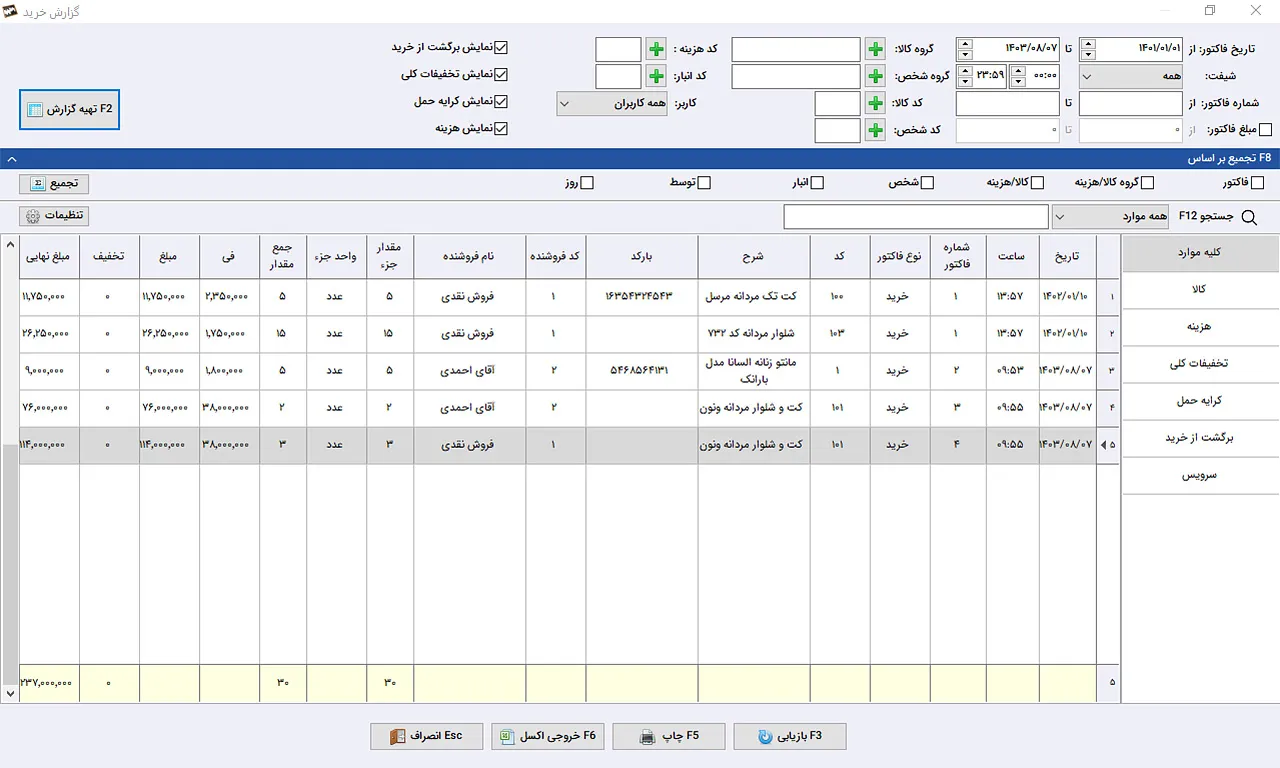Click the stepper on end date ۱۴۰۳/۰۸/۰۷

[965, 49]
